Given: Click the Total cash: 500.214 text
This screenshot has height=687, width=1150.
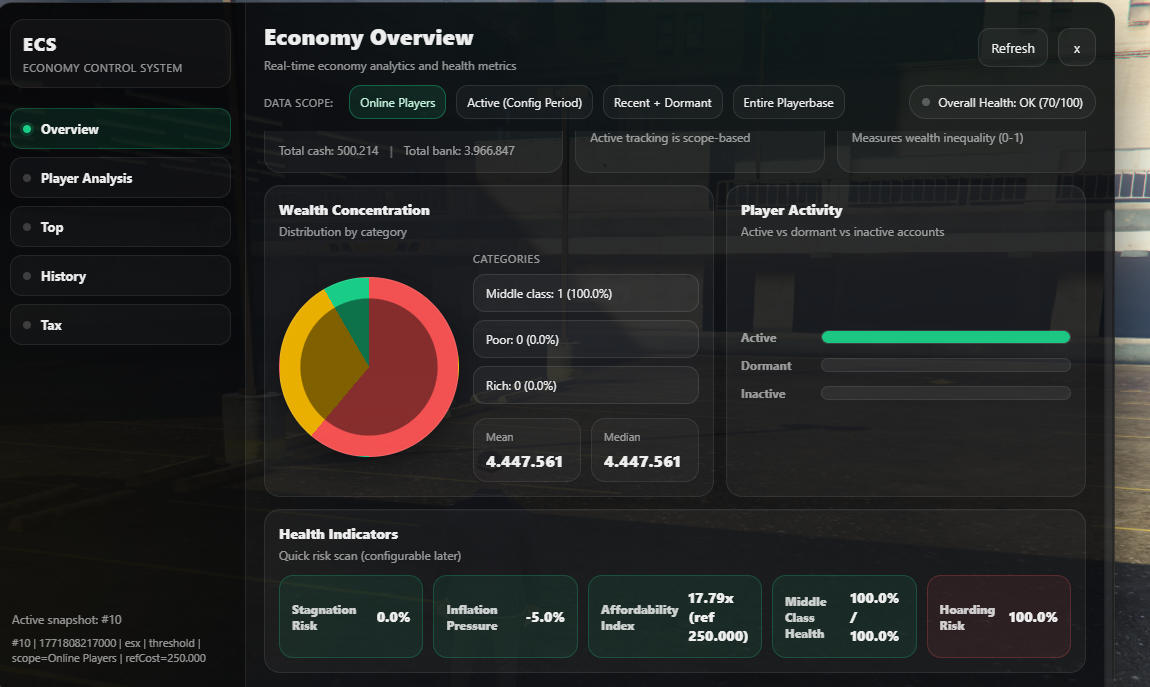Looking at the screenshot, I should click(329, 150).
